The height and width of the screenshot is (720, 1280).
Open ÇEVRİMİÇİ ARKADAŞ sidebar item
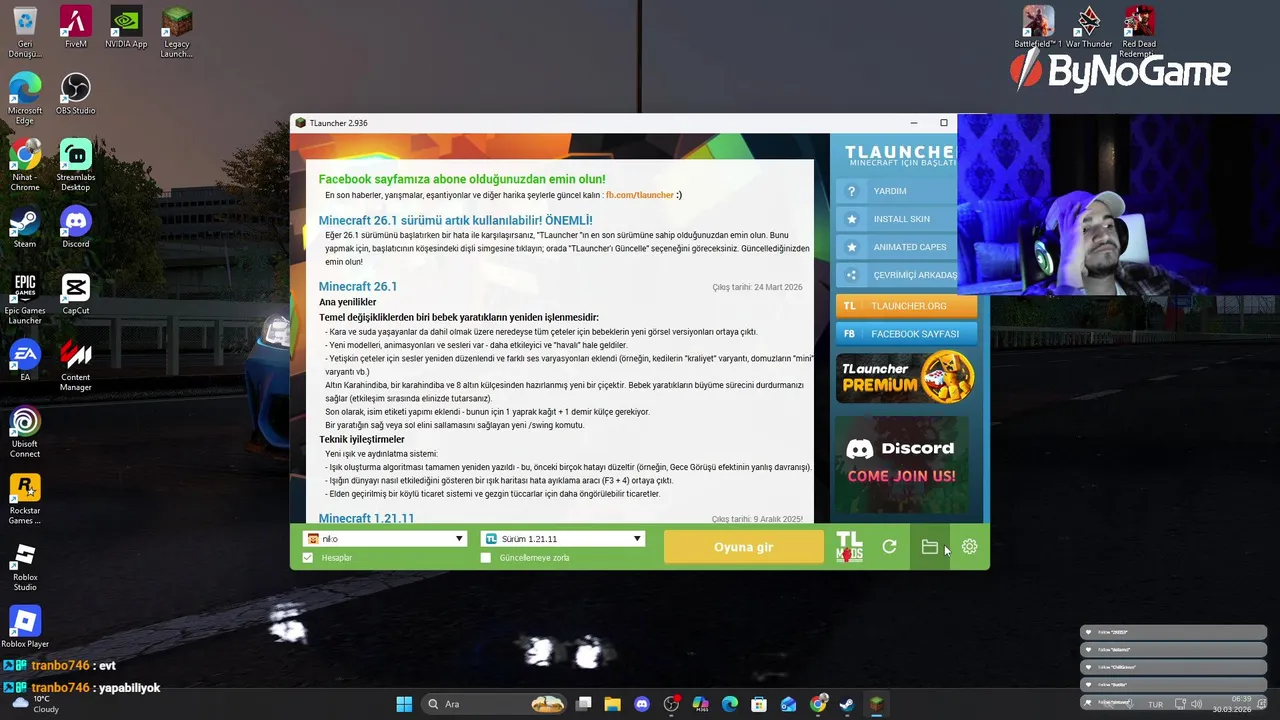[x=896, y=275]
